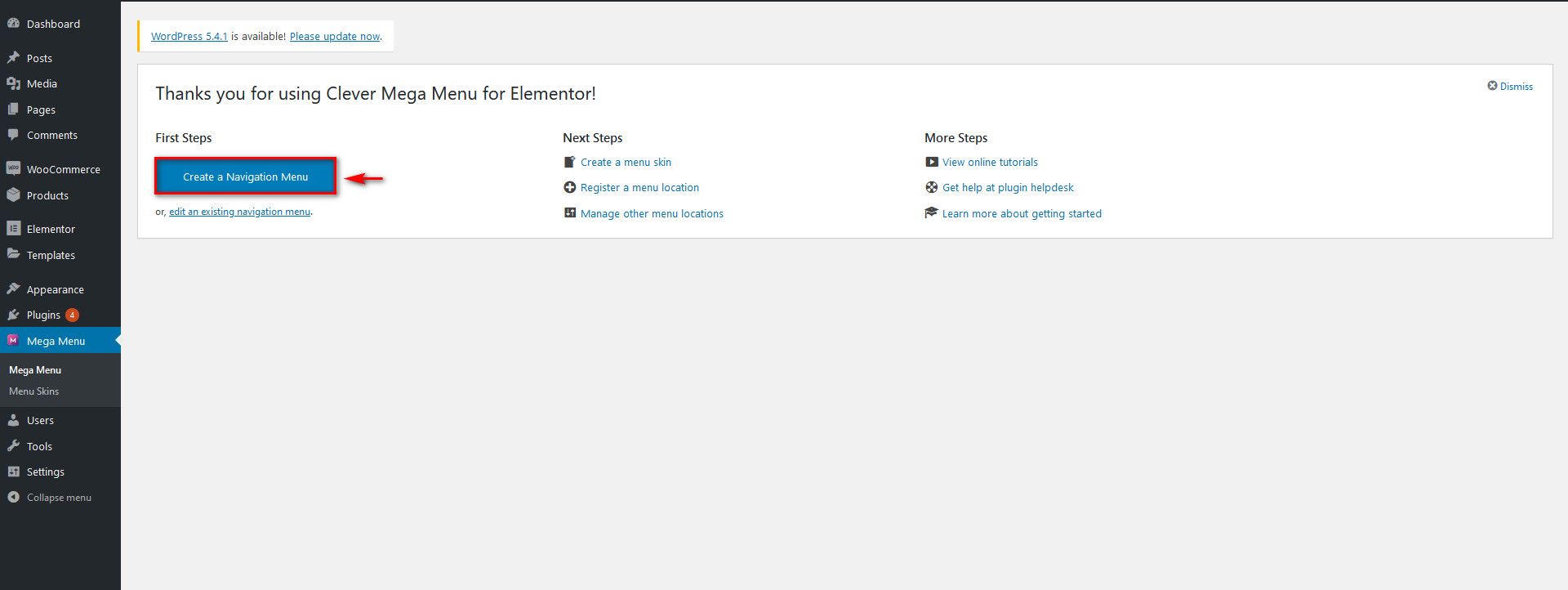The width and height of the screenshot is (1568, 590).
Task: Click the Media library icon
Action: (x=13, y=83)
